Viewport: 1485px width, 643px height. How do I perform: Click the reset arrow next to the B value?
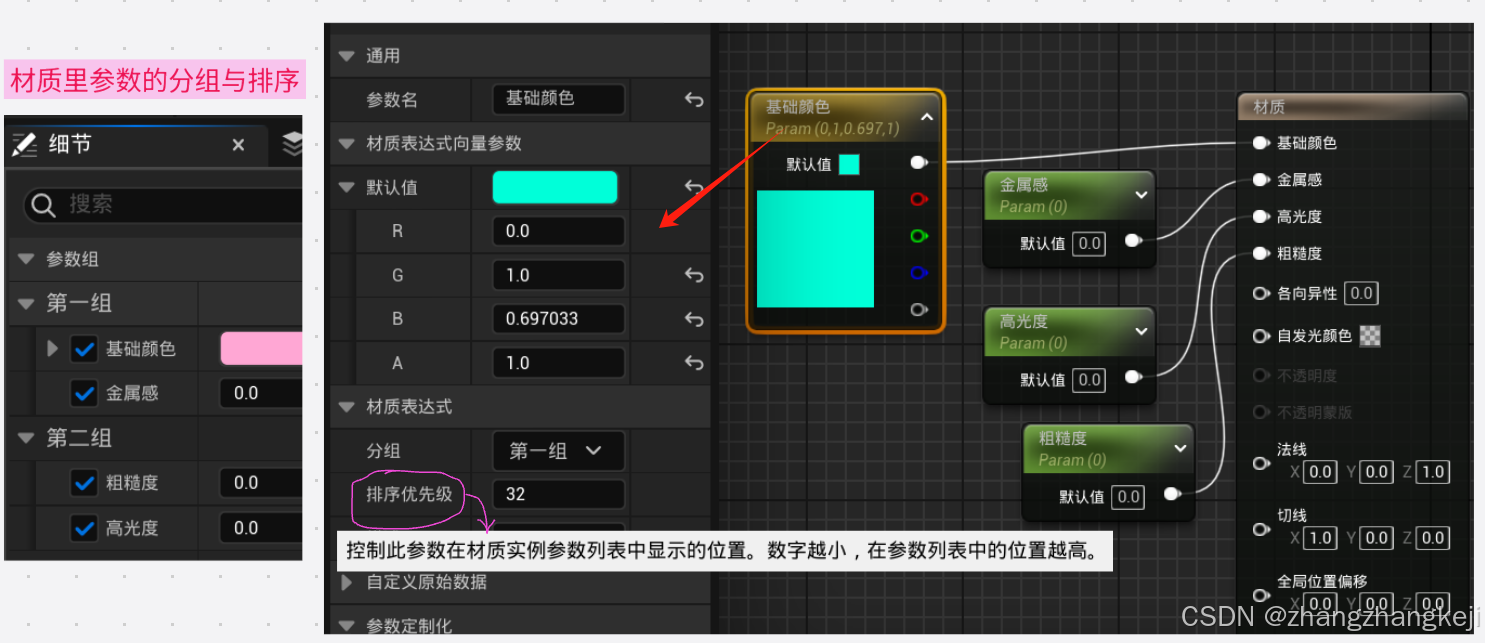[692, 318]
